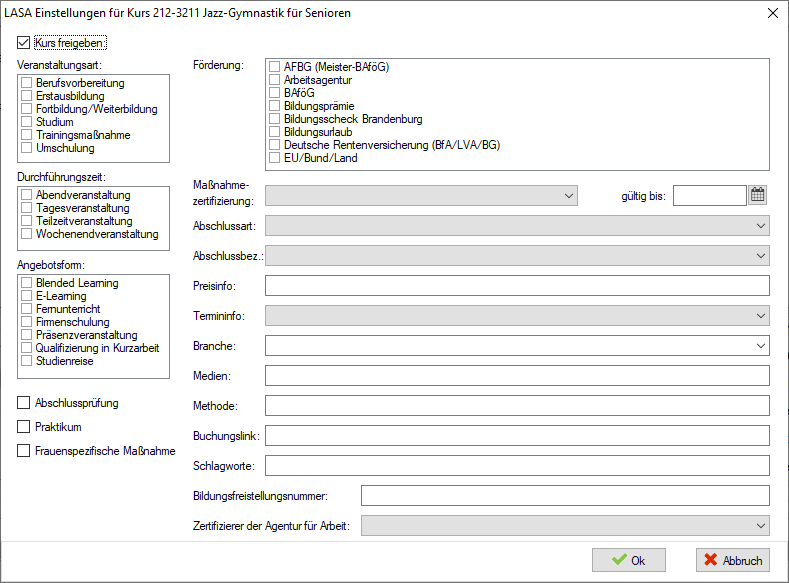Open the Abschlussbez. dropdown list
This screenshot has width=789, height=583.
click(x=517, y=256)
